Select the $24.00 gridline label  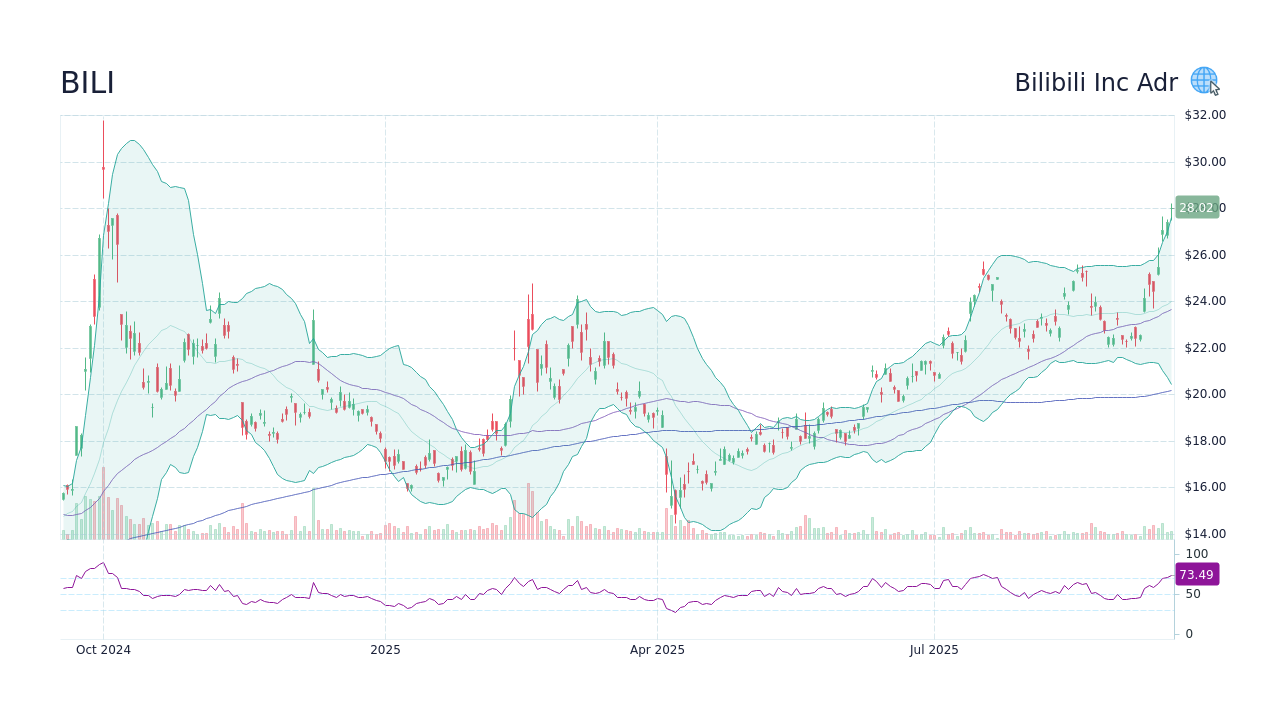tap(1205, 301)
